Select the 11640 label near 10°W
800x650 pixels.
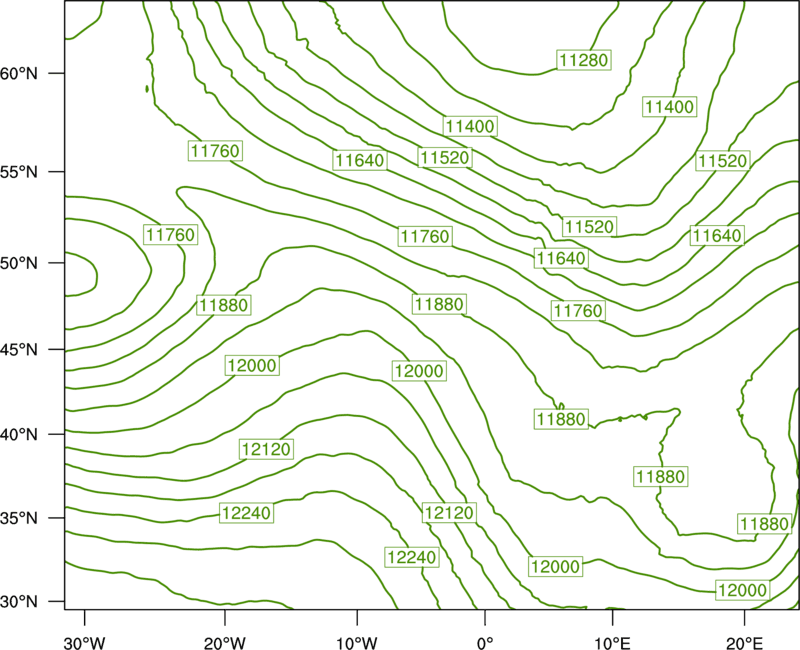click(360, 160)
